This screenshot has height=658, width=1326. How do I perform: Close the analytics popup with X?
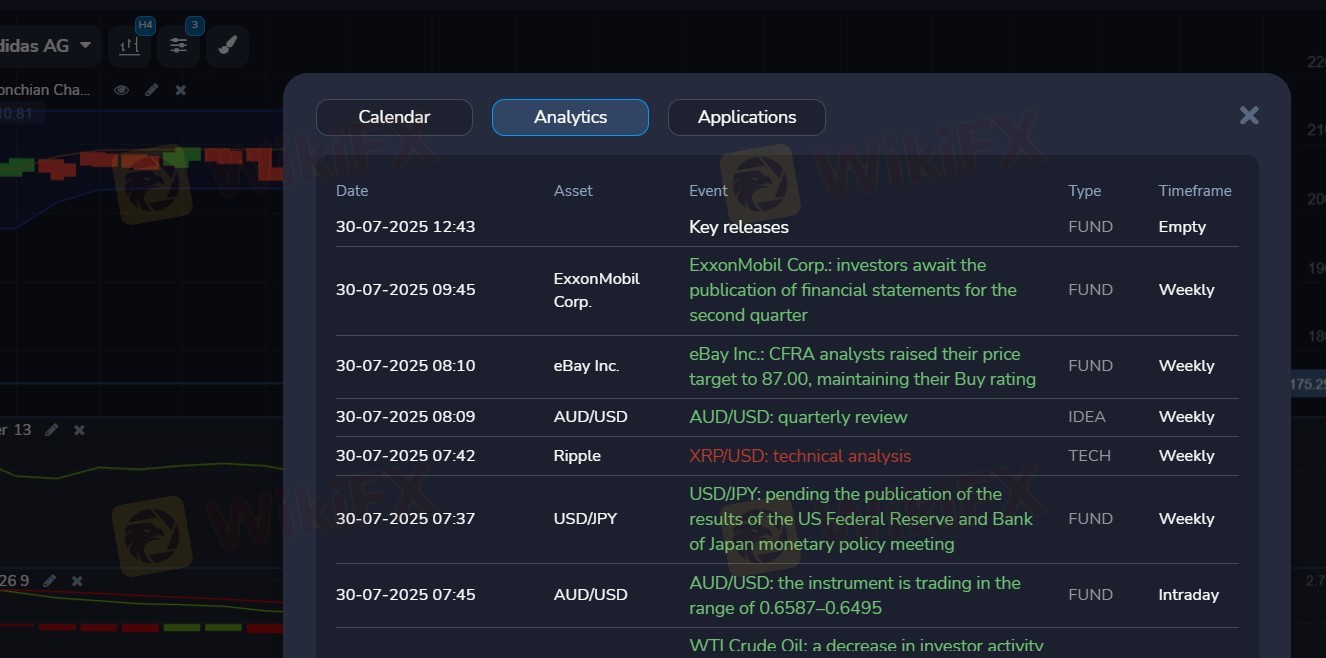click(1249, 115)
